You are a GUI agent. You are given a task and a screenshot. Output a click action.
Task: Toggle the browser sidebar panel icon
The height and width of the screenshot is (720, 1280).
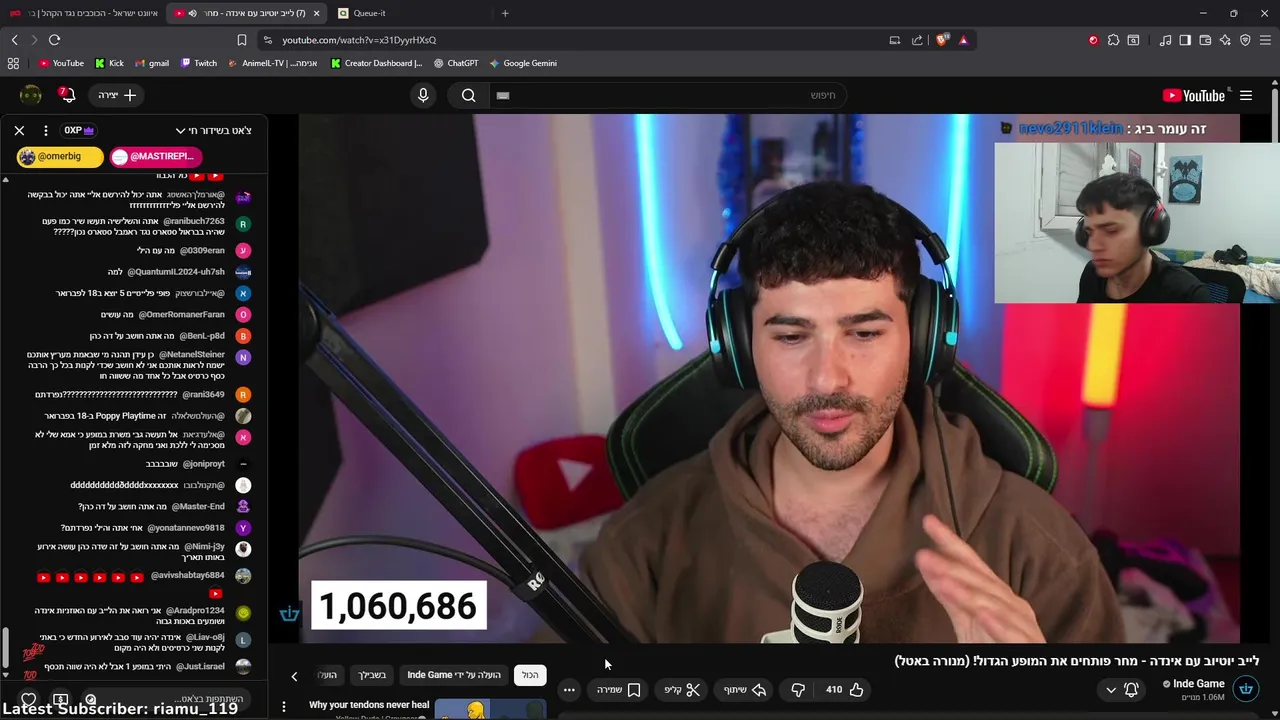tap(1185, 40)
